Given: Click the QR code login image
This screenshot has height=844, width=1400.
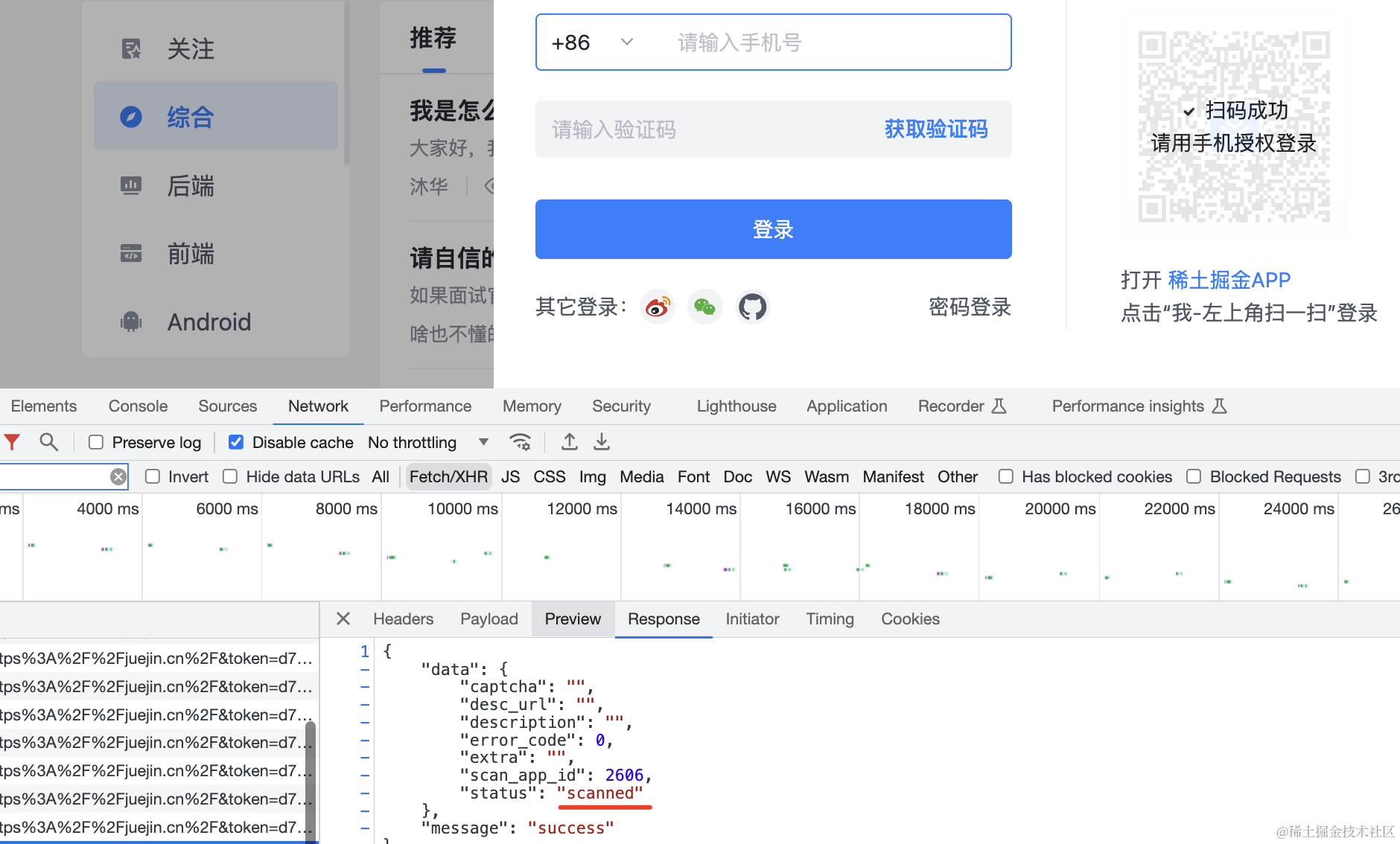Looking at the screenshot, I should point(1234,127).
